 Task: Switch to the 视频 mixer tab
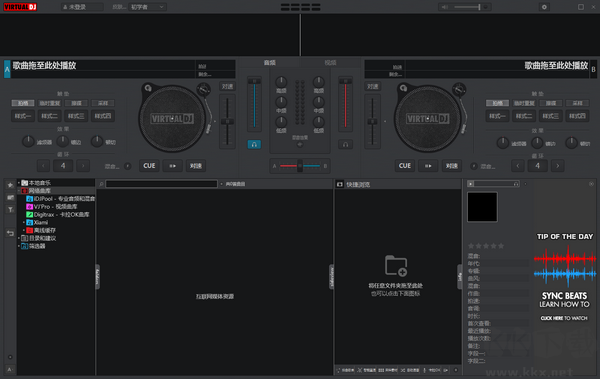(x=330, y=62)
